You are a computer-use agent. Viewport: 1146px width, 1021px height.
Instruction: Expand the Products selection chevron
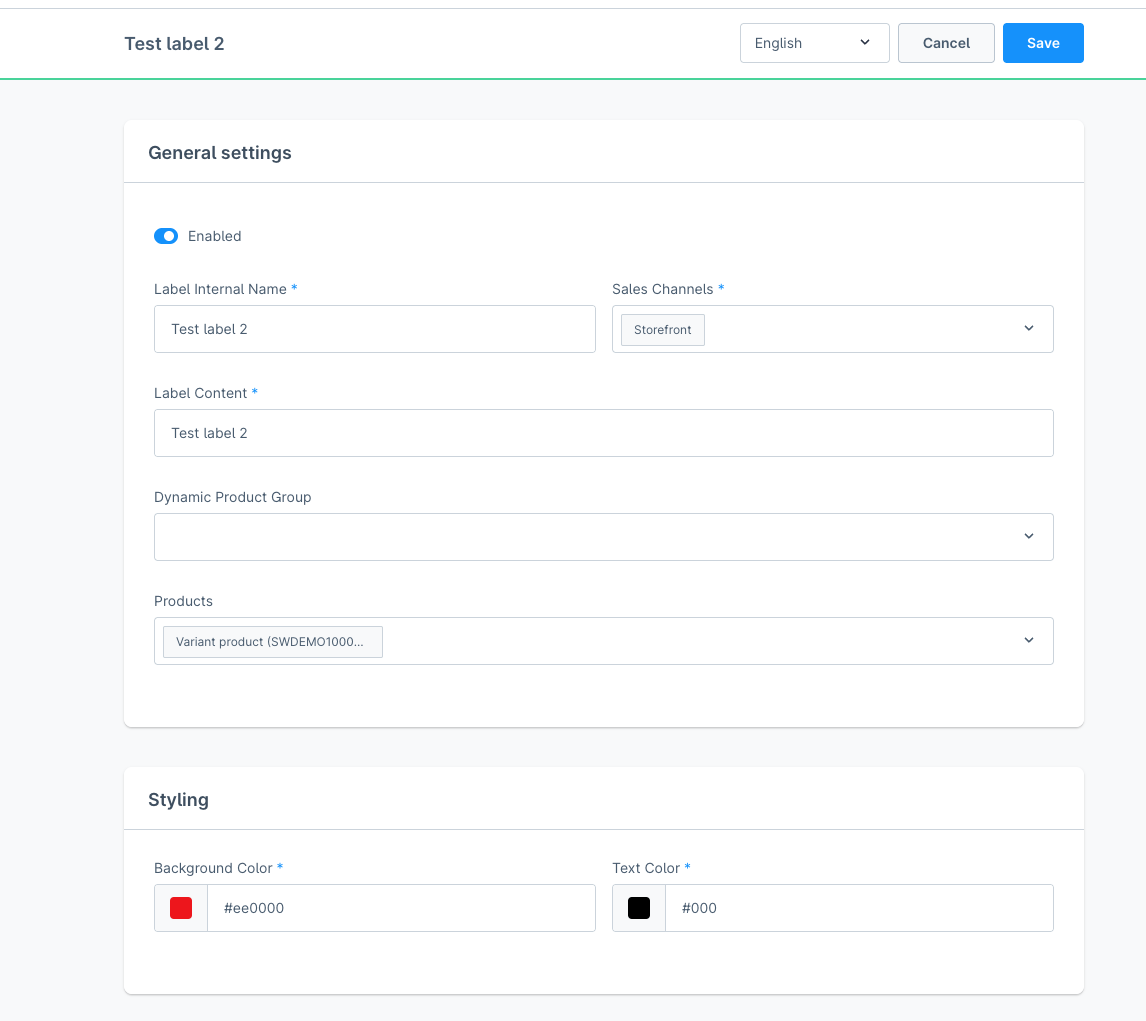(x=1028, y=641)
